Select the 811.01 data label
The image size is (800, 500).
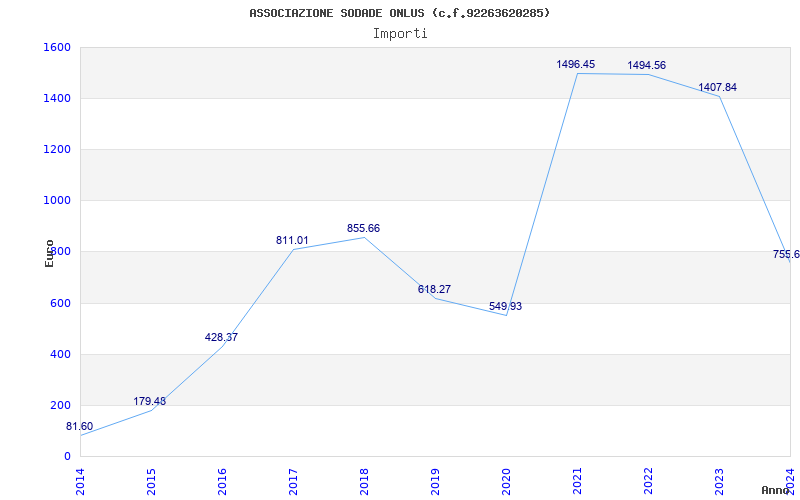point(292,240)
